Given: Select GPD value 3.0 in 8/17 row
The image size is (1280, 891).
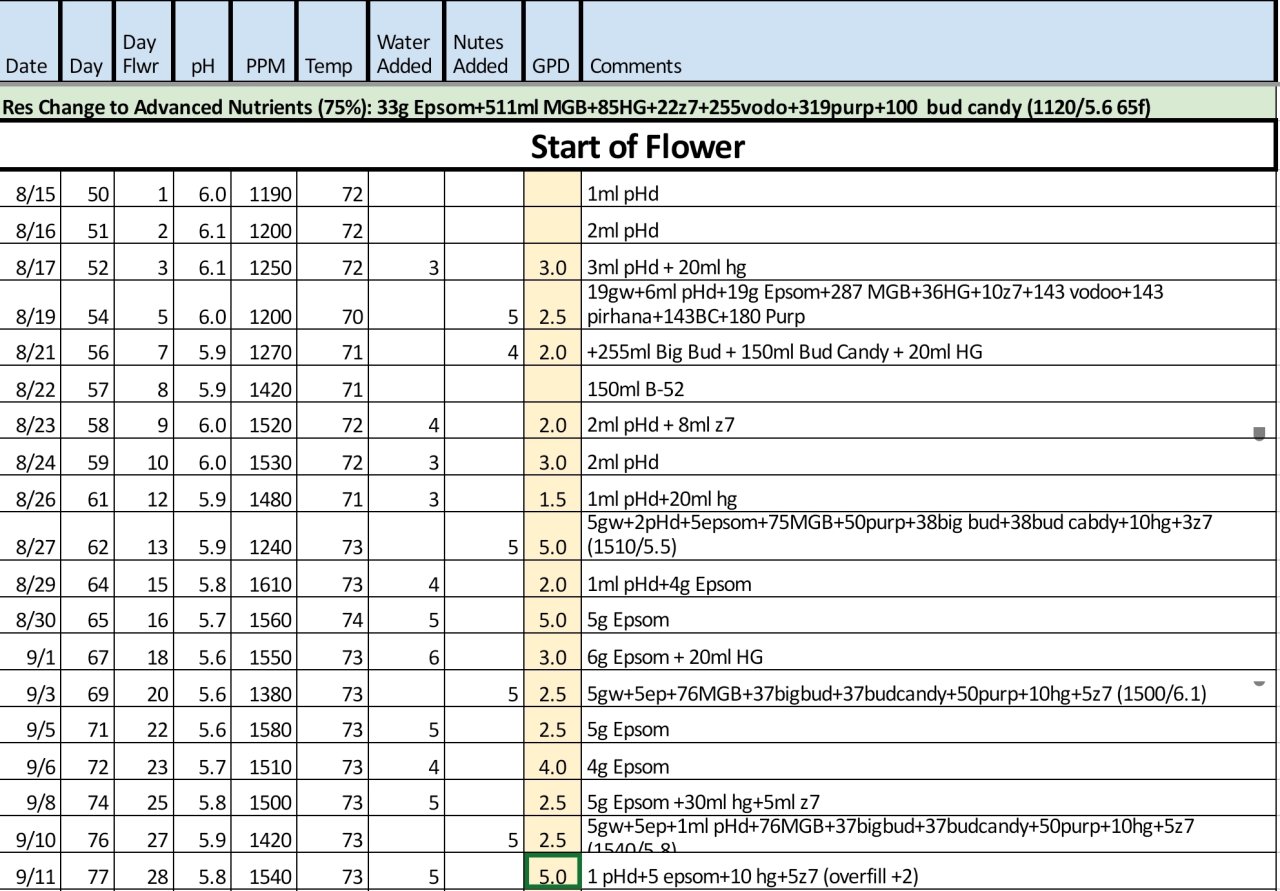Looking at the screenshot, I should point(552,268).
